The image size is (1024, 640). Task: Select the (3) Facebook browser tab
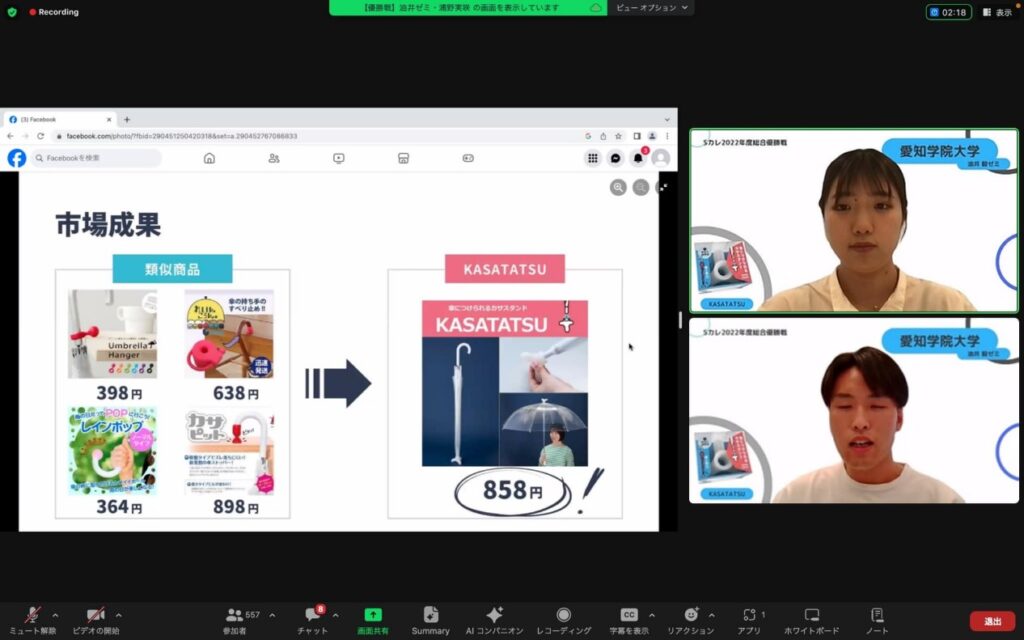point(59,120)
